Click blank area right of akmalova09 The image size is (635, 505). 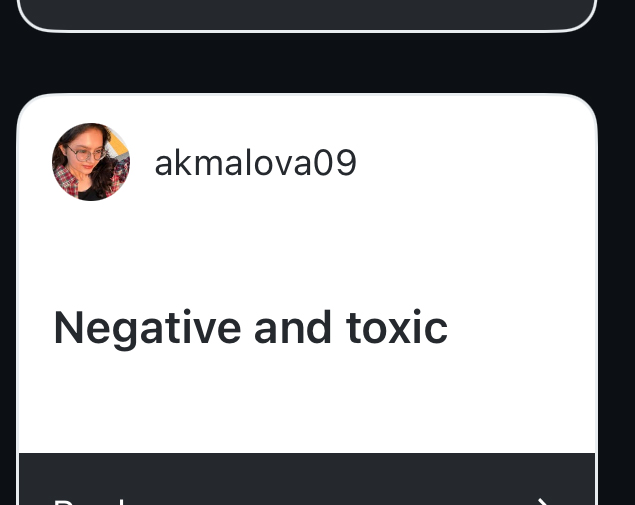coord(474,163)
